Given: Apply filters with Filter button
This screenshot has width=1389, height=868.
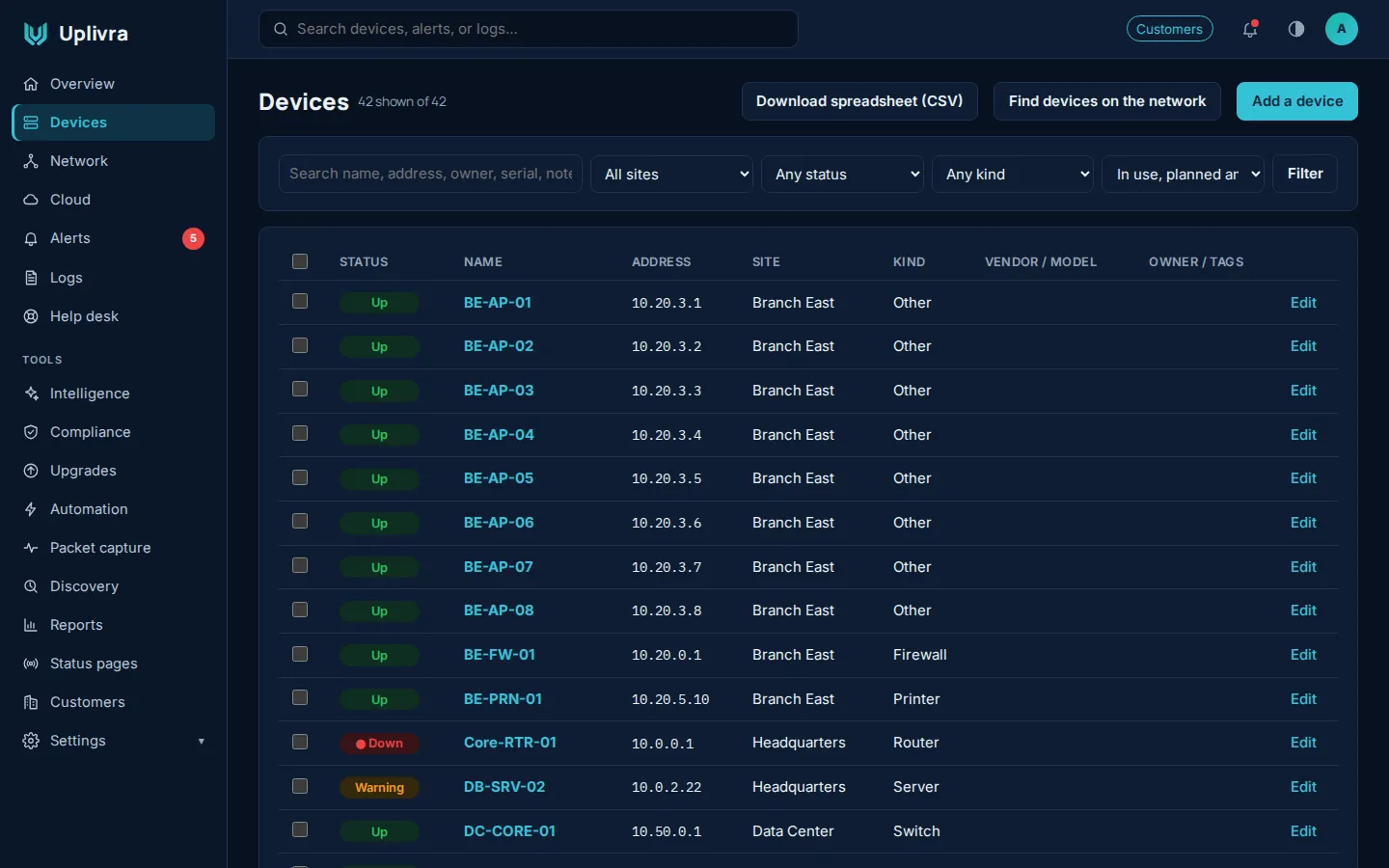Looking at the screenshot, I should point(1305,174).
